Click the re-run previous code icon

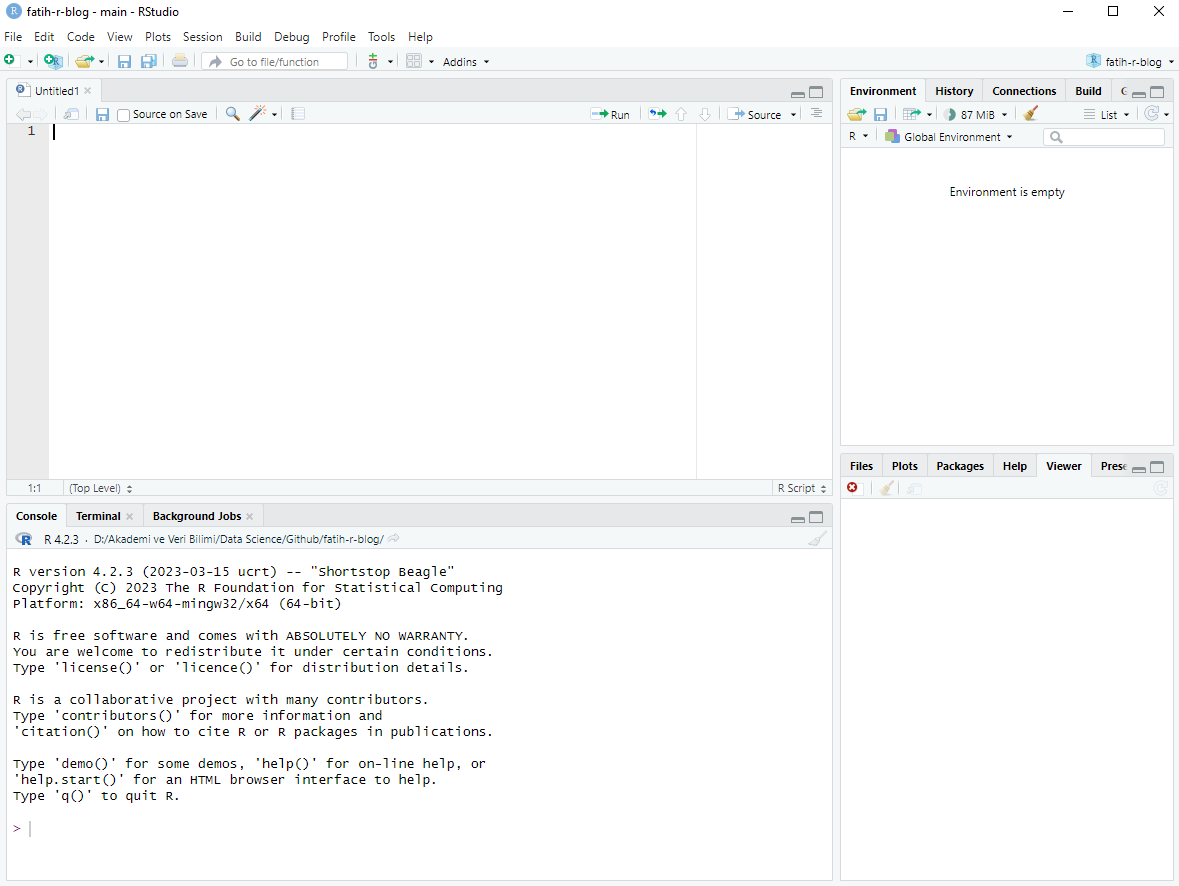pos(656,114)
